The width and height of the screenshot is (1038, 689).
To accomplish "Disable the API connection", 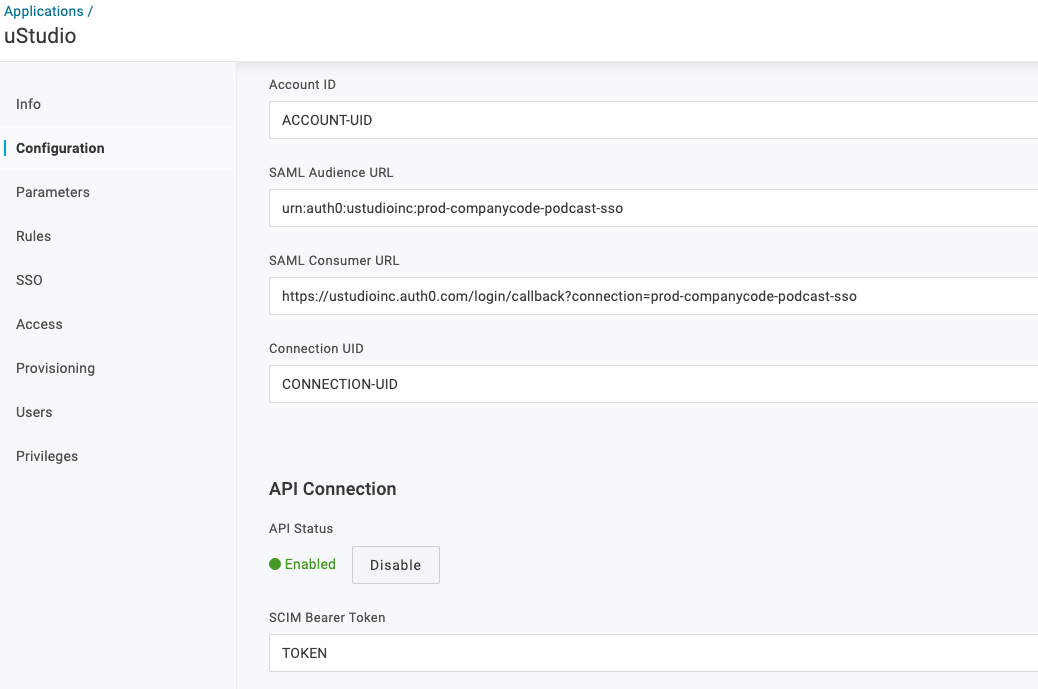I will [396, 565].
